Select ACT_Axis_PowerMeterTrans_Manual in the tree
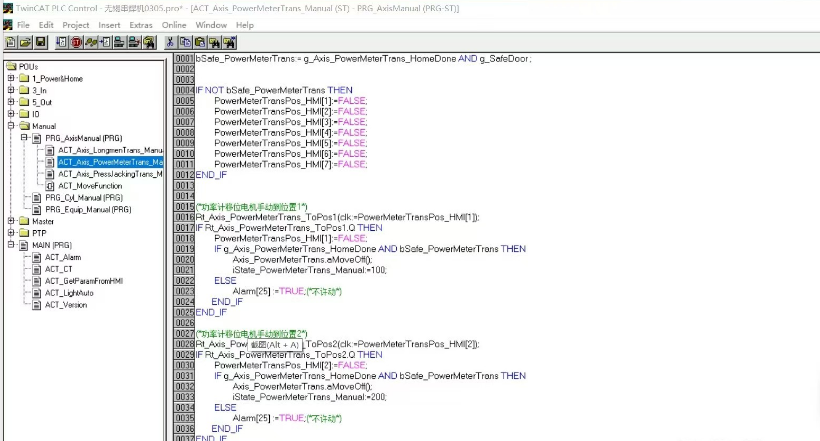This screenshot has height=441, width=820. (110, 162)
